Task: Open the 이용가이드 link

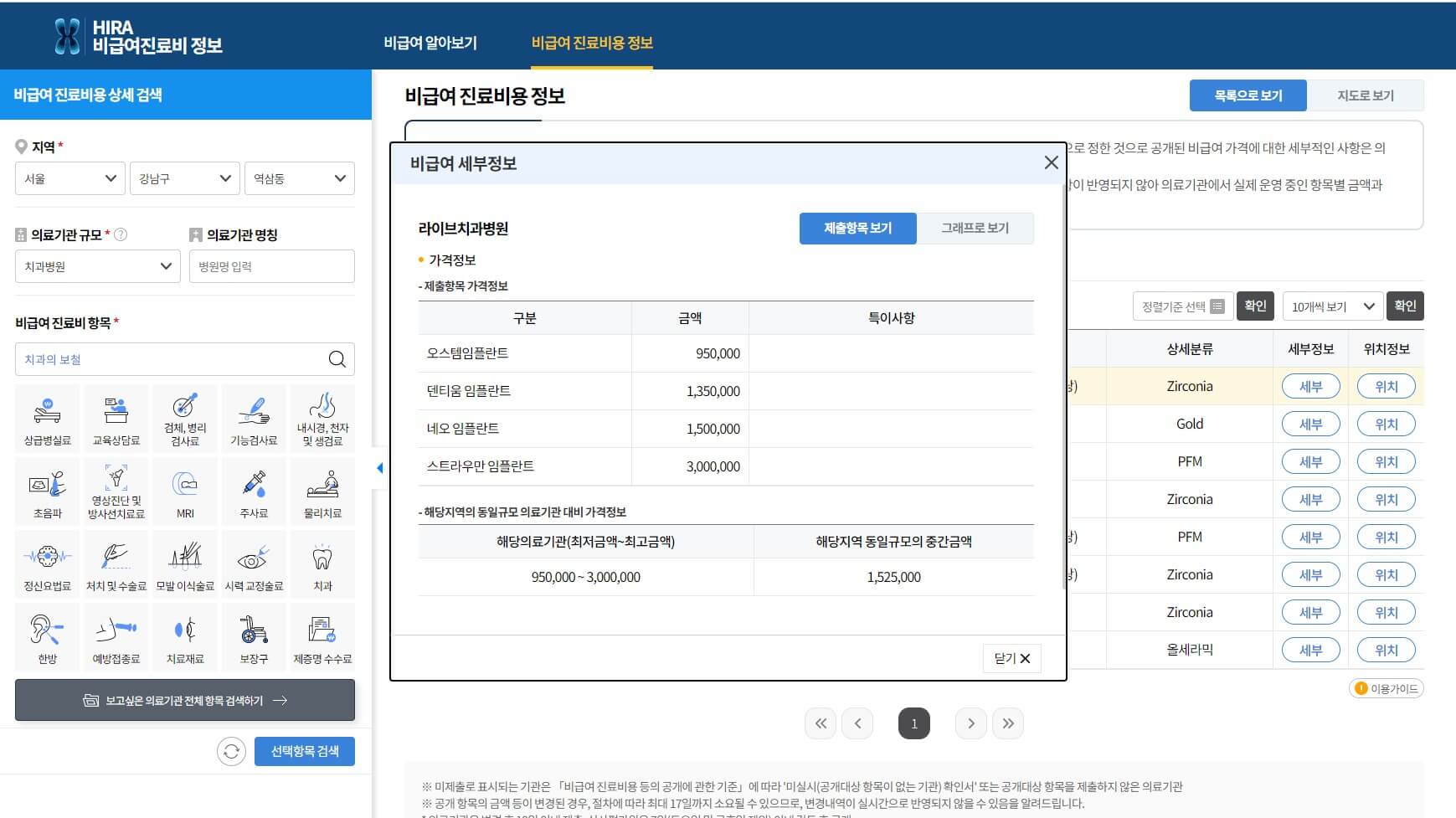Action: (x=1387, y=688)
